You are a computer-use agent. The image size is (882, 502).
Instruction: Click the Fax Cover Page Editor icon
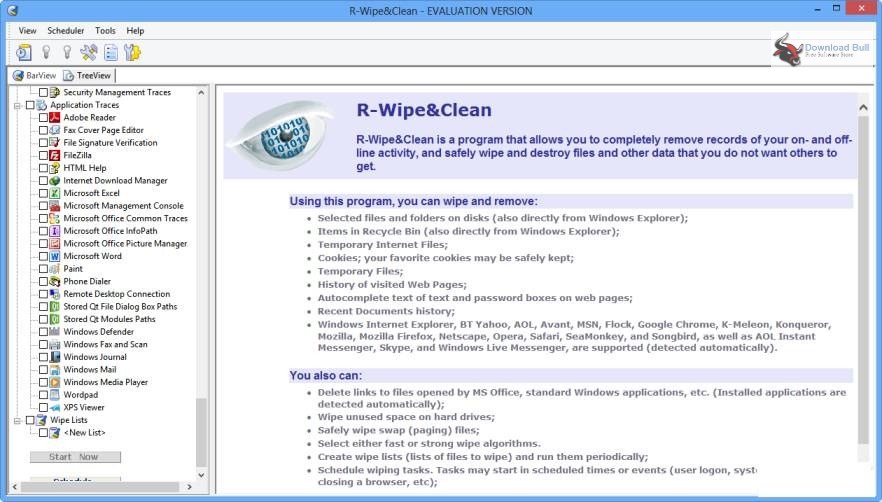pyautogui.click(x=55, y=130)
